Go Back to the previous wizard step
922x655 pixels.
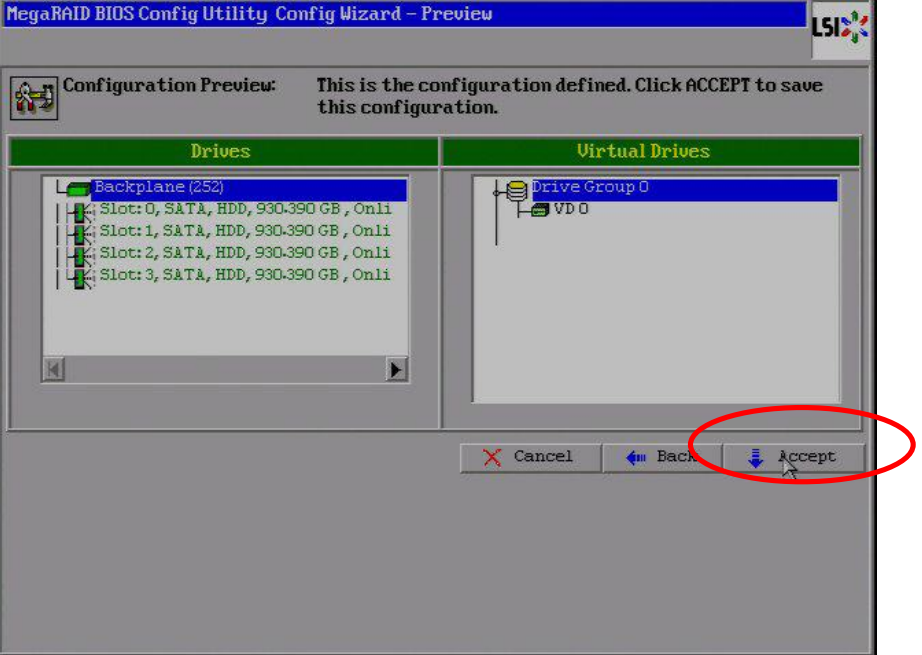click(x=662, y=457)
